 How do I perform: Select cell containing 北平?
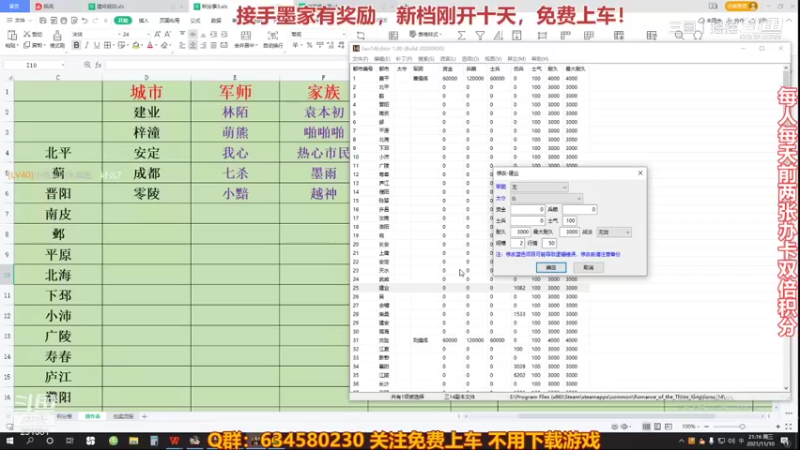pyautogui.click(x=58, y=153)
